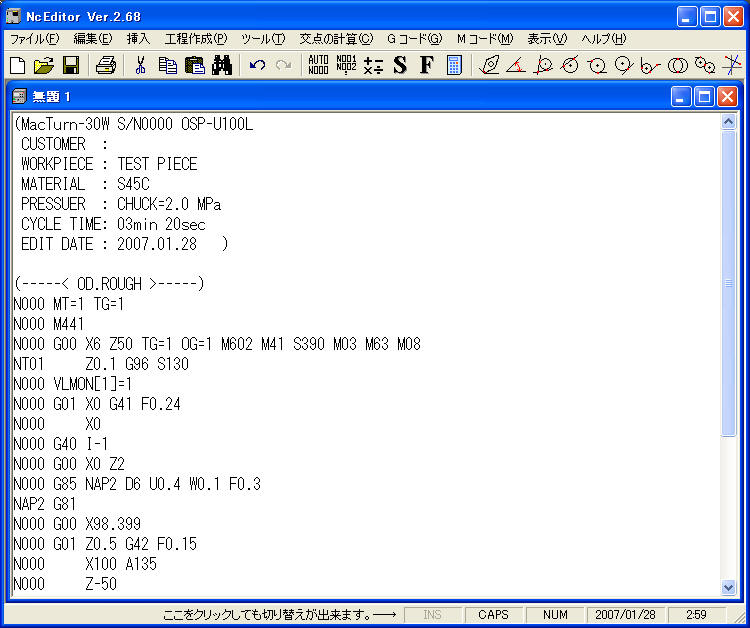Open the 編集(E) menu
Image resolution: width=750 pixels, height=628 pixels.
pyautogui.click(x=93, y=39)
